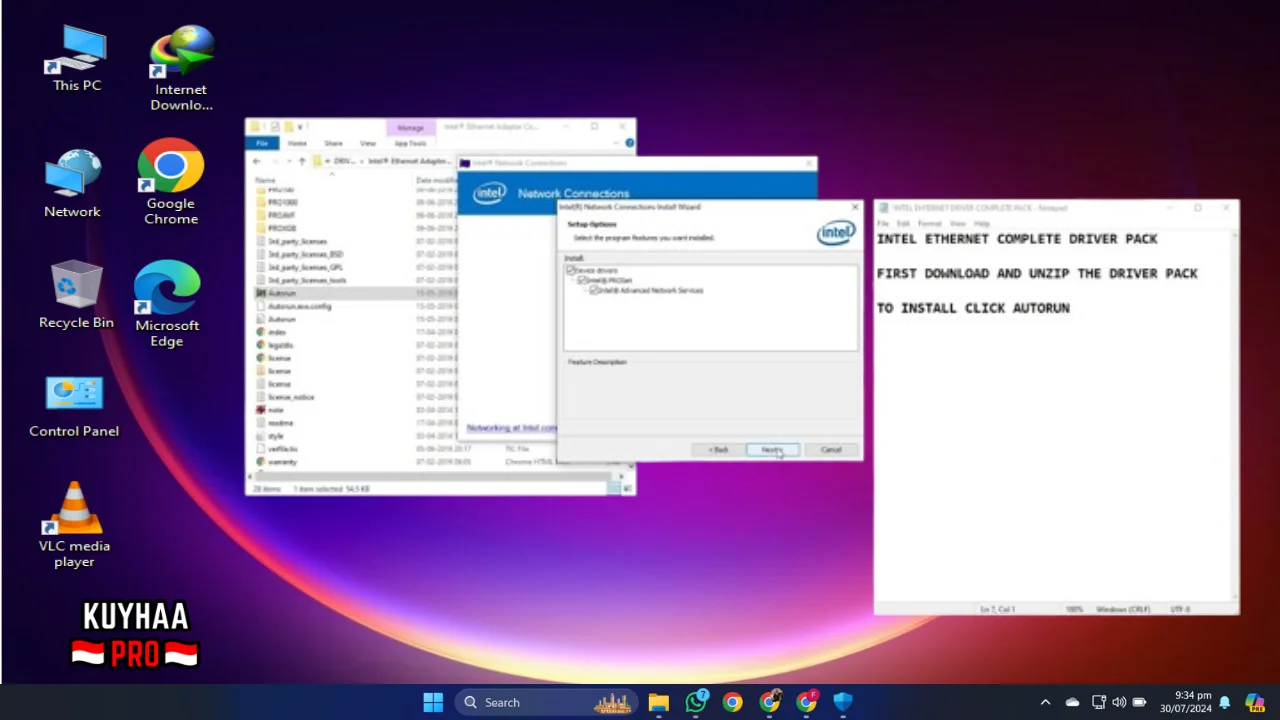Select the legaldis file in Explorer
Screen dimensions: 1280x720
click(x=281, y=345)
